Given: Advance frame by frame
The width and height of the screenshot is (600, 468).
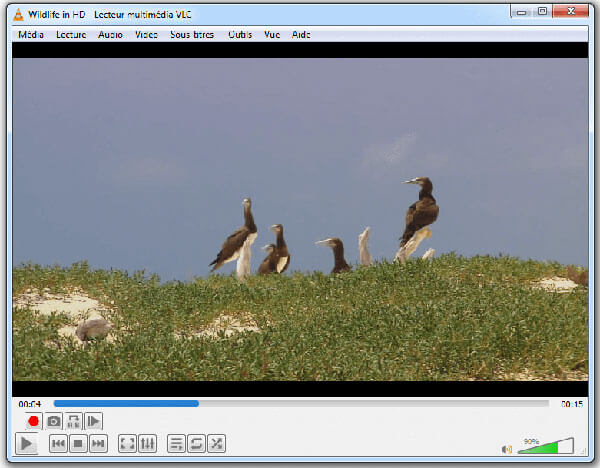Looking at the screenshot, I should 93,422.
